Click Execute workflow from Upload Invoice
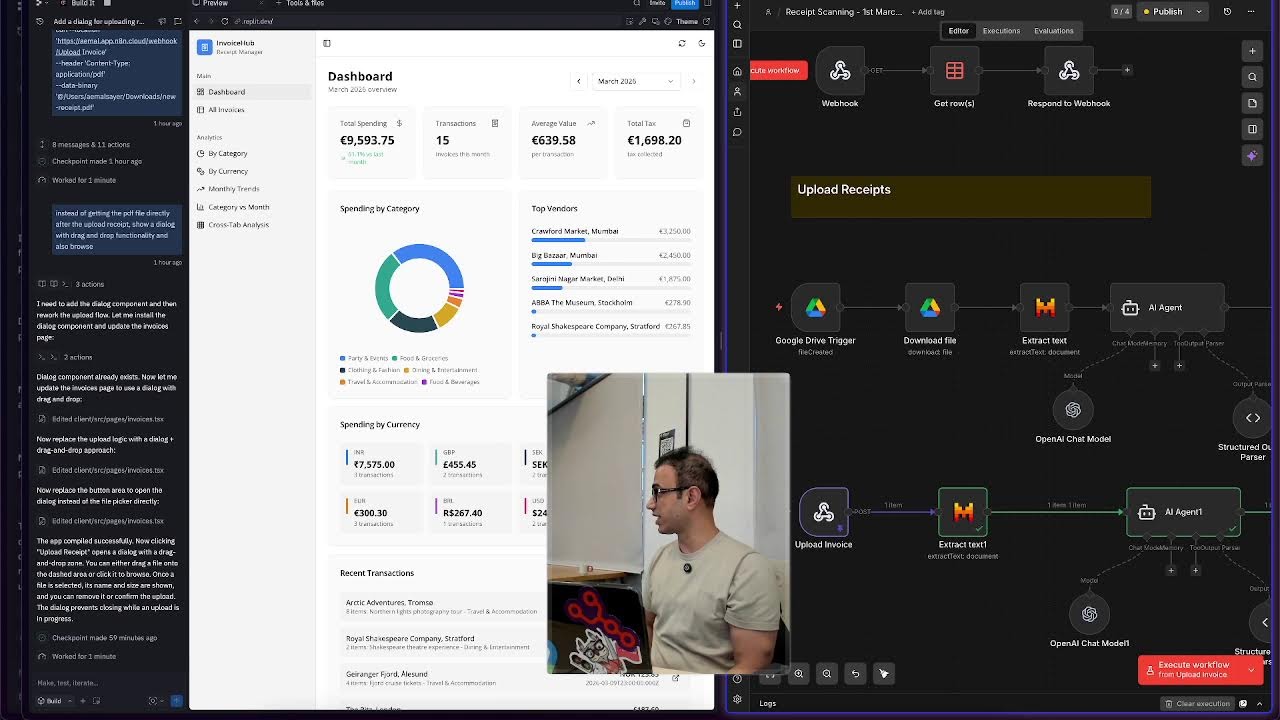The height and width of the screenshot is (720, 1280). pos(1191,670)
